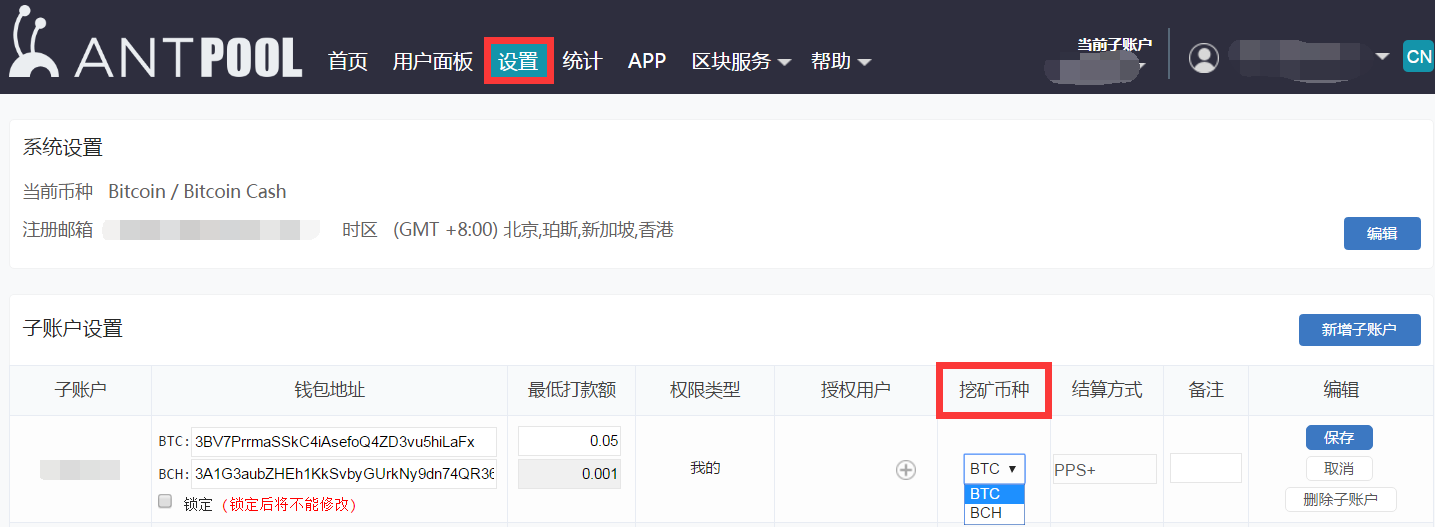Click the 新增子账户 button

point(1359,330)
